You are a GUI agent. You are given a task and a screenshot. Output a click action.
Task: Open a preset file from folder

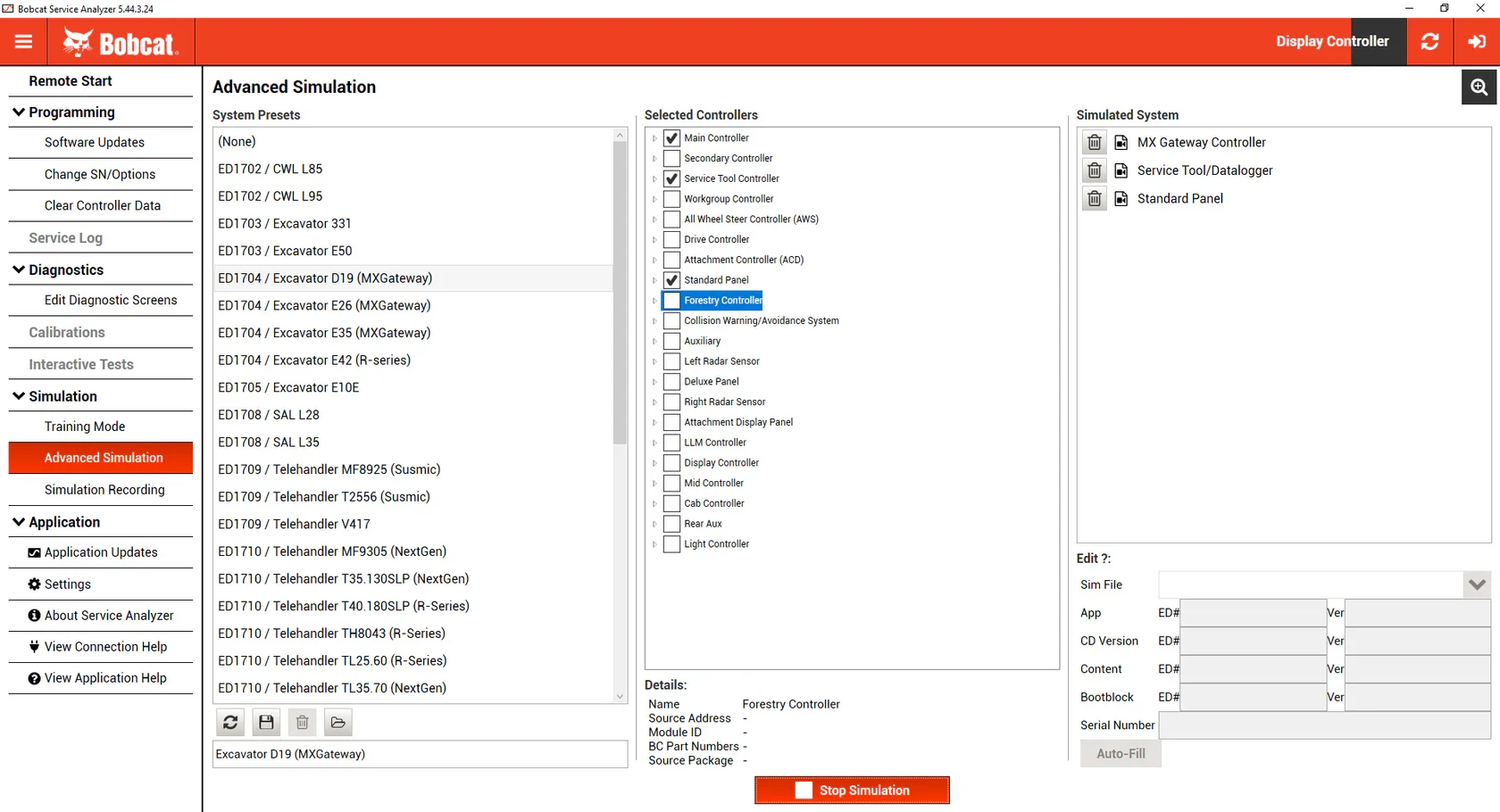coord(337,723)
